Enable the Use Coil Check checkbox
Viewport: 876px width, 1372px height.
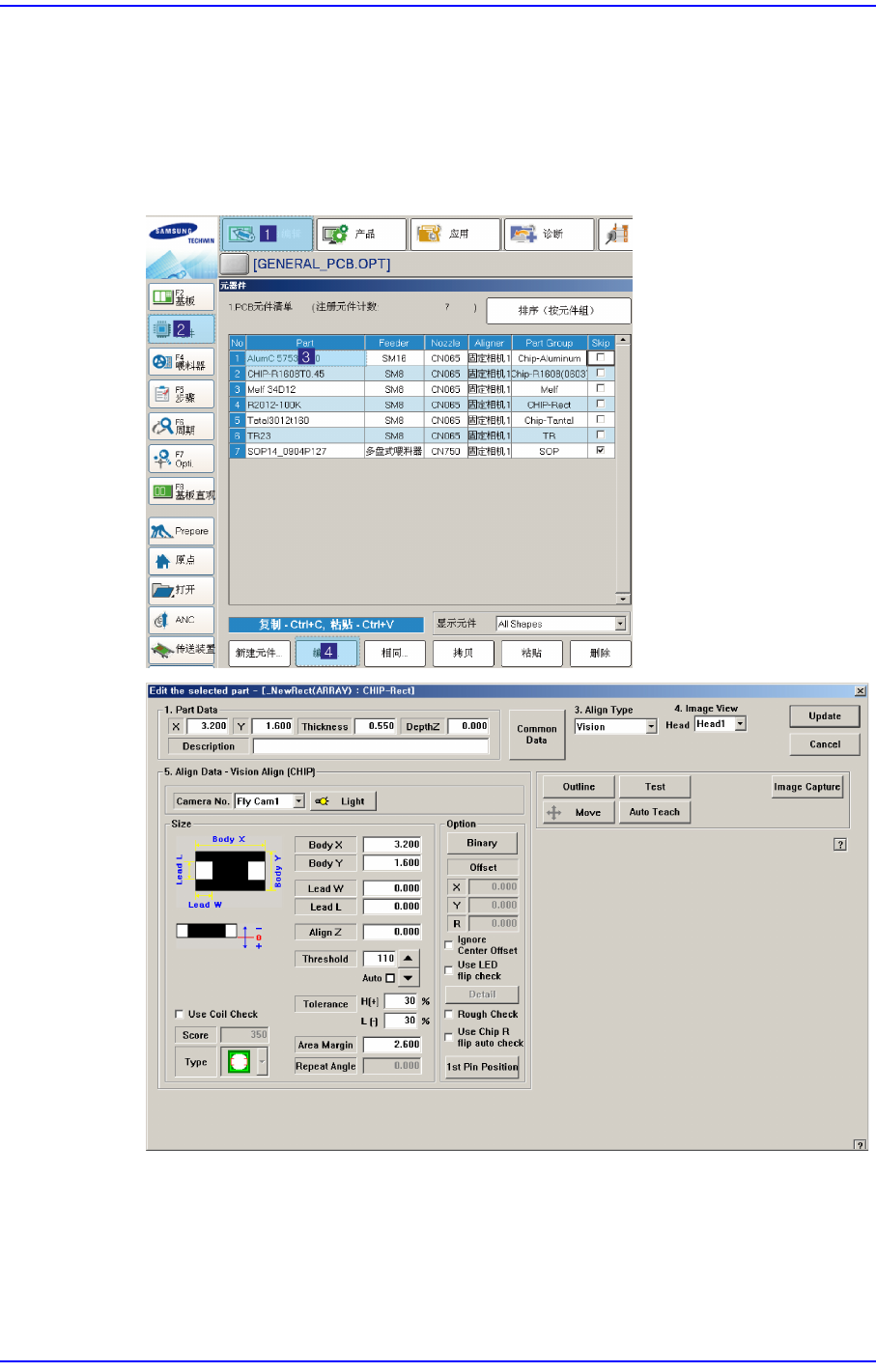click(179, 1014)
